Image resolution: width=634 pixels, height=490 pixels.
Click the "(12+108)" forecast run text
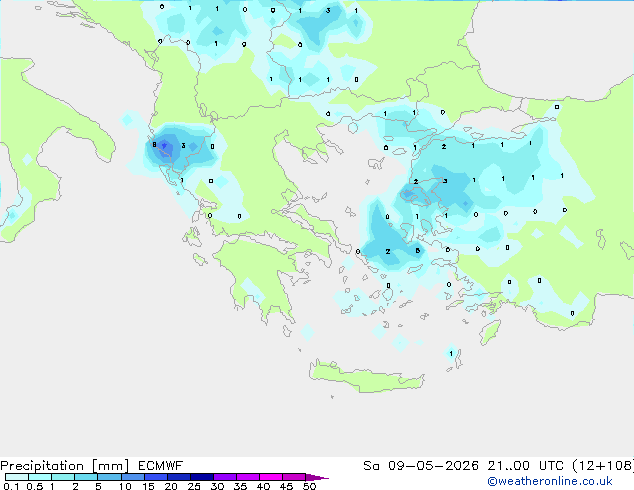click(x=603, y=466)
